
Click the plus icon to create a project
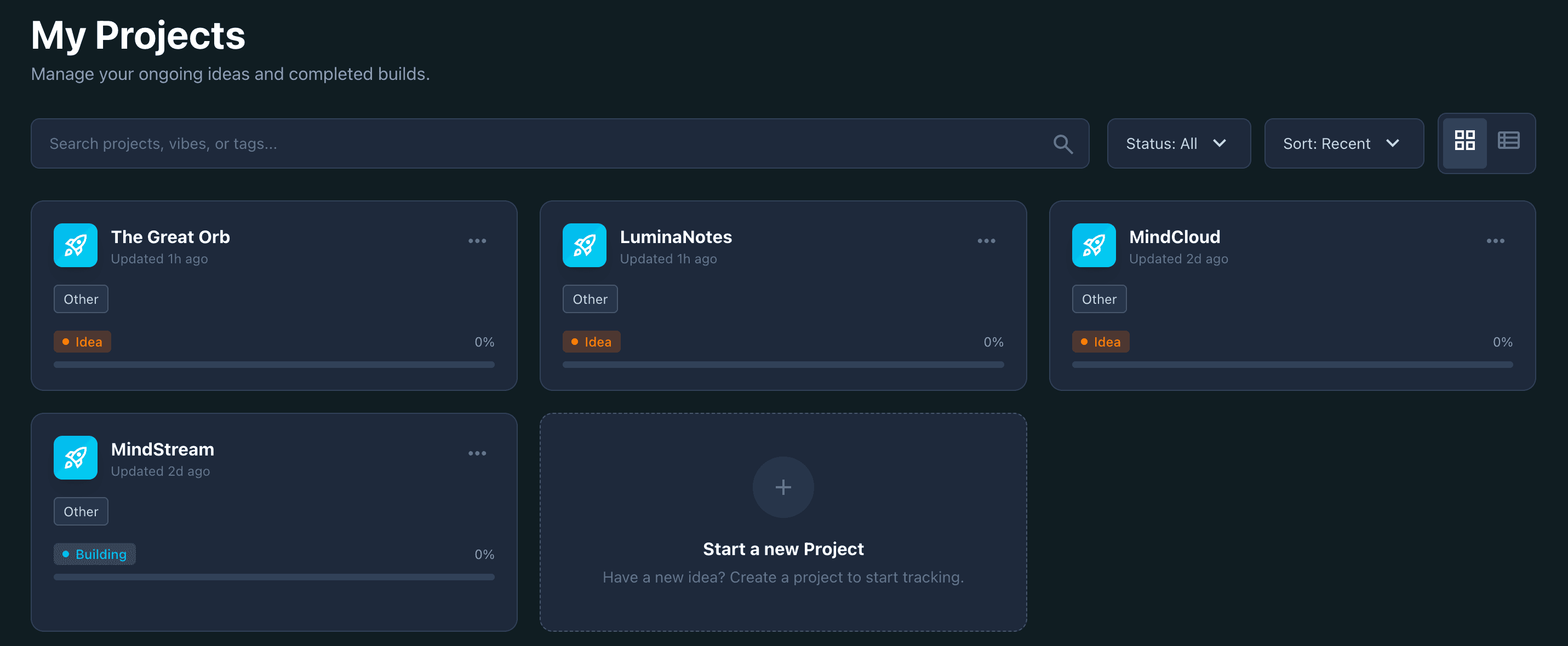pos(783,487)
